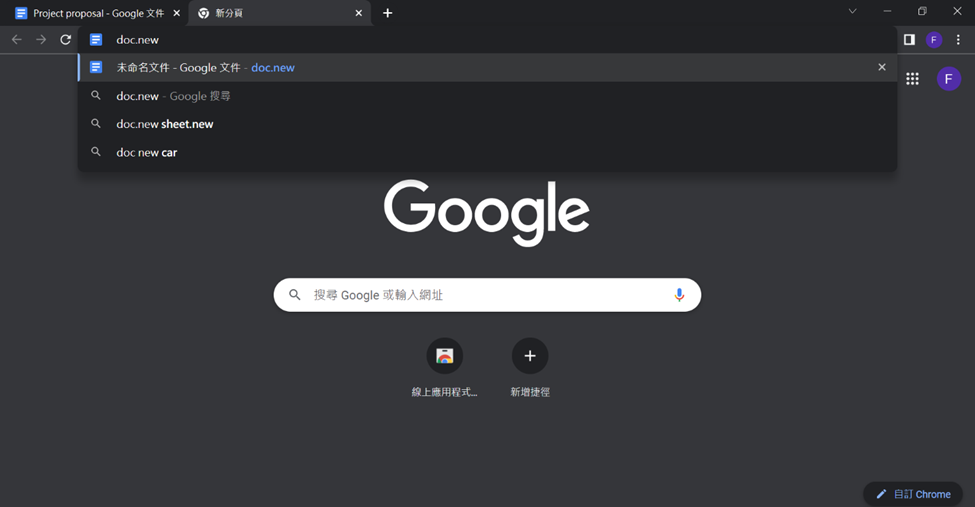The image size is (975, 507).
Task: Click the browser forward arrow
Action: [41, 40]
